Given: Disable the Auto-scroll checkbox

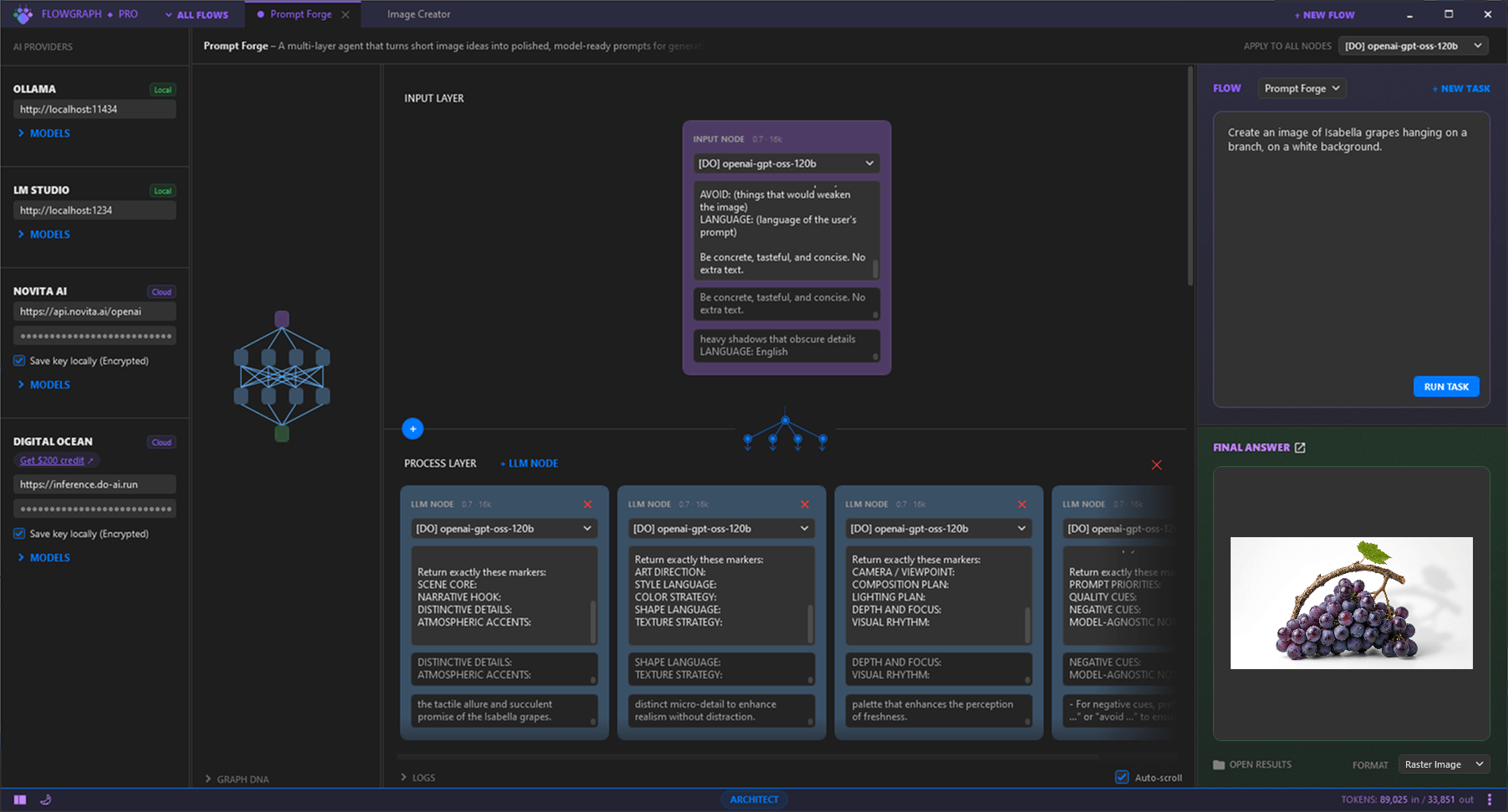Looking at the screenshot, I should point(1122,777).
